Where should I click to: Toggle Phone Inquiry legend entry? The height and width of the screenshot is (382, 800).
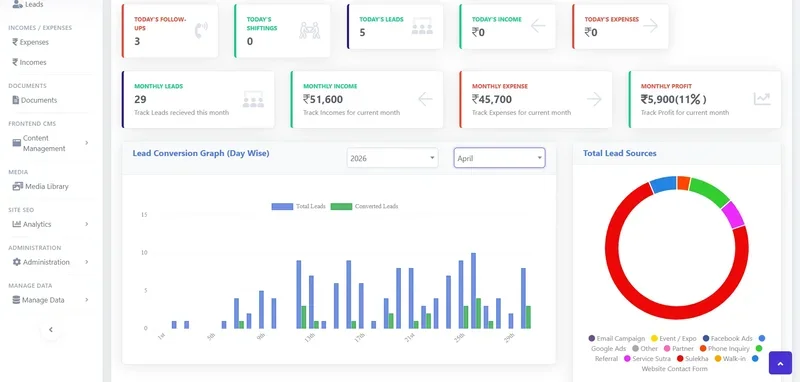pyautogui.click(x=724, y=348)
